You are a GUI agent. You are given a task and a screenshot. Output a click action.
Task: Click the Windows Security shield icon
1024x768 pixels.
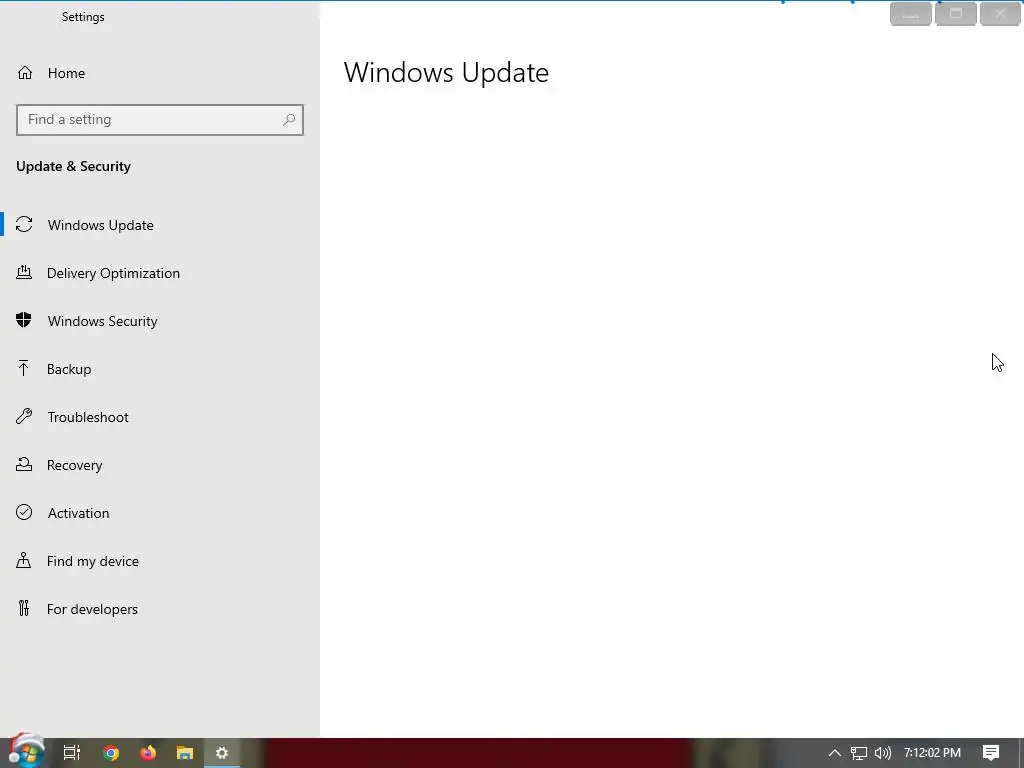pyautogui.click(x=24, y=320)
